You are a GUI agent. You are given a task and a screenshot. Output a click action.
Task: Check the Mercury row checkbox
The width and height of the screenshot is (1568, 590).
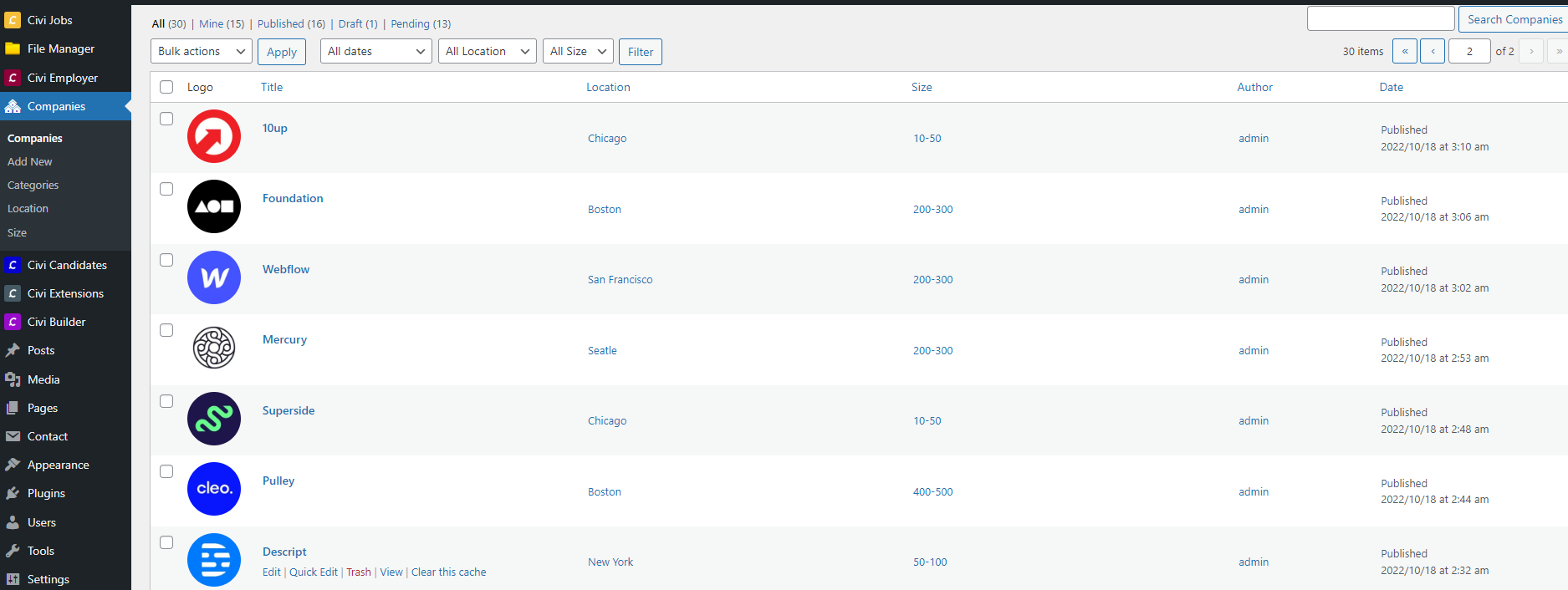166,330
